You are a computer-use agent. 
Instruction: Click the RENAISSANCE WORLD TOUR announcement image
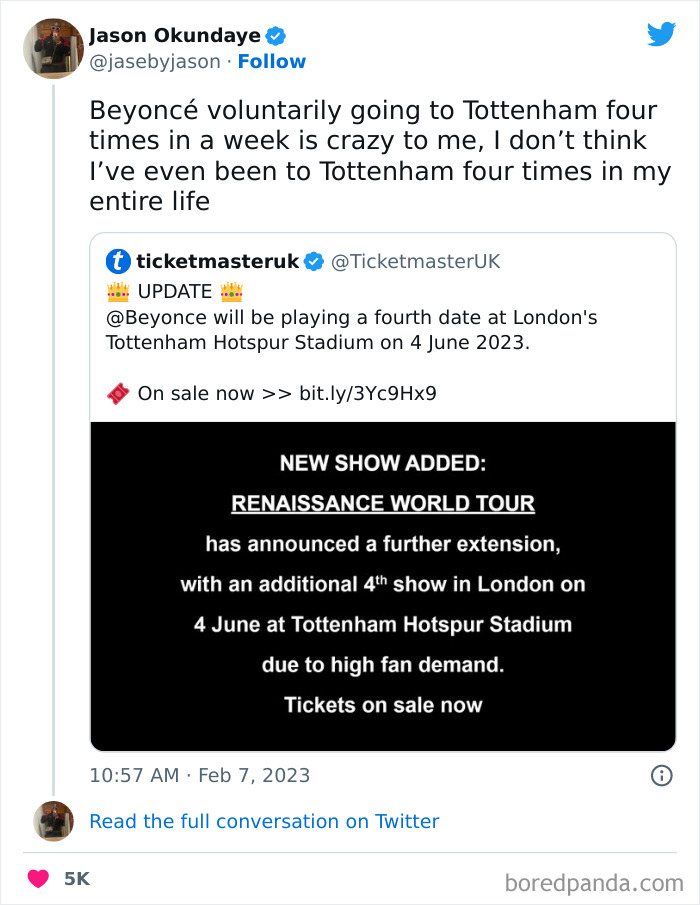[x=383, y=587]
